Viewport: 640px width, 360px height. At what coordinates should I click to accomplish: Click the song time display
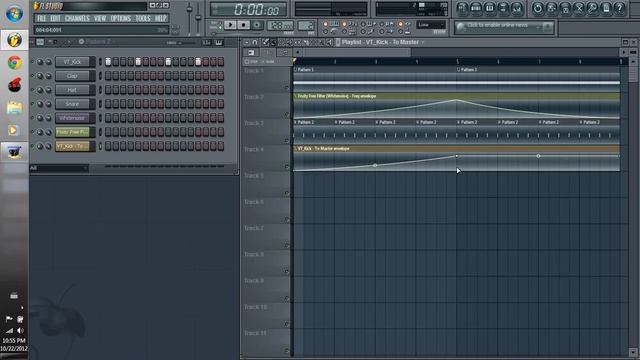tap(248, 9)
